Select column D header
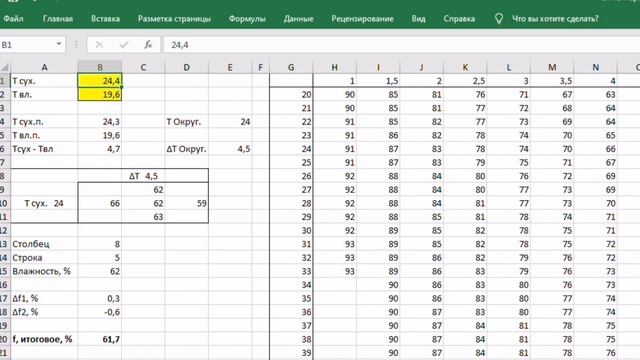 point(187,67)
